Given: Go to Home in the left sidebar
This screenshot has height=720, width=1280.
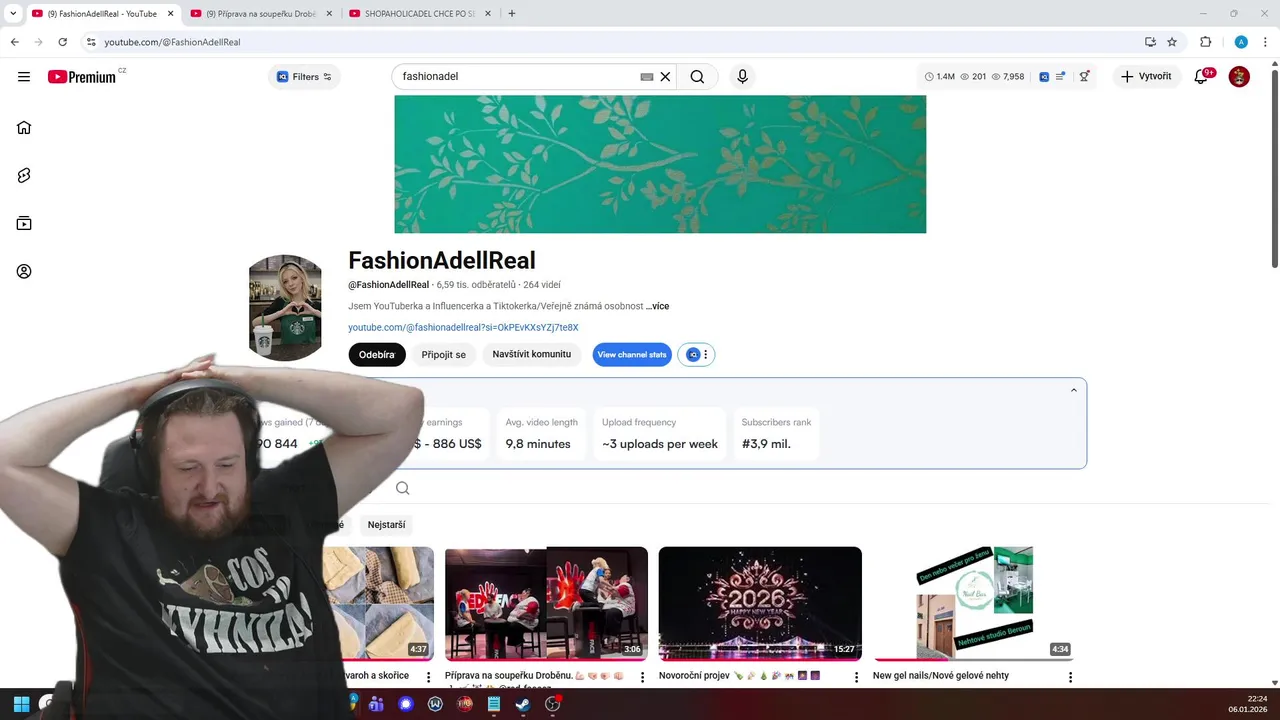Looking at the screenshot, I should 24,127.
